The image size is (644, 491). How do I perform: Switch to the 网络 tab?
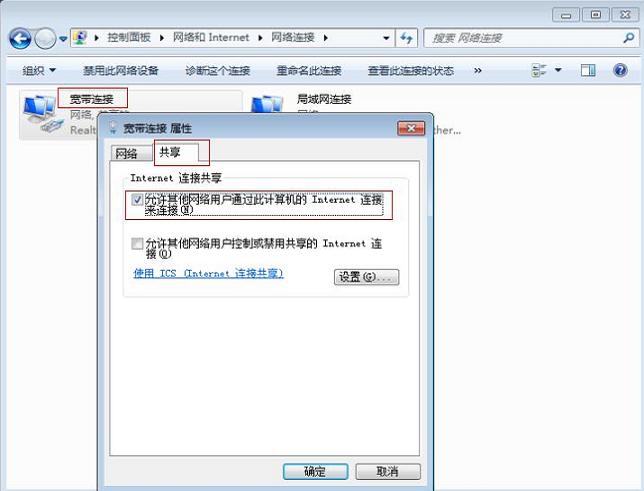tap(126, 154)
